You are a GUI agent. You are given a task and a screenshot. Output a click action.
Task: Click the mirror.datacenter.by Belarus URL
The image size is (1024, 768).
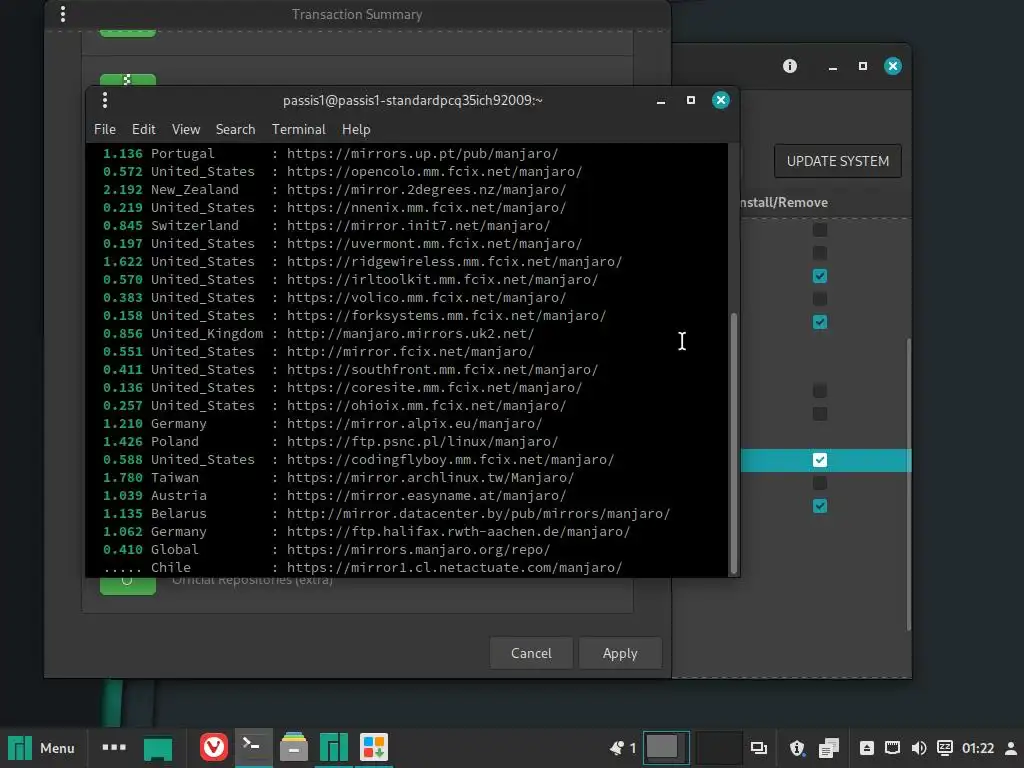478,513
